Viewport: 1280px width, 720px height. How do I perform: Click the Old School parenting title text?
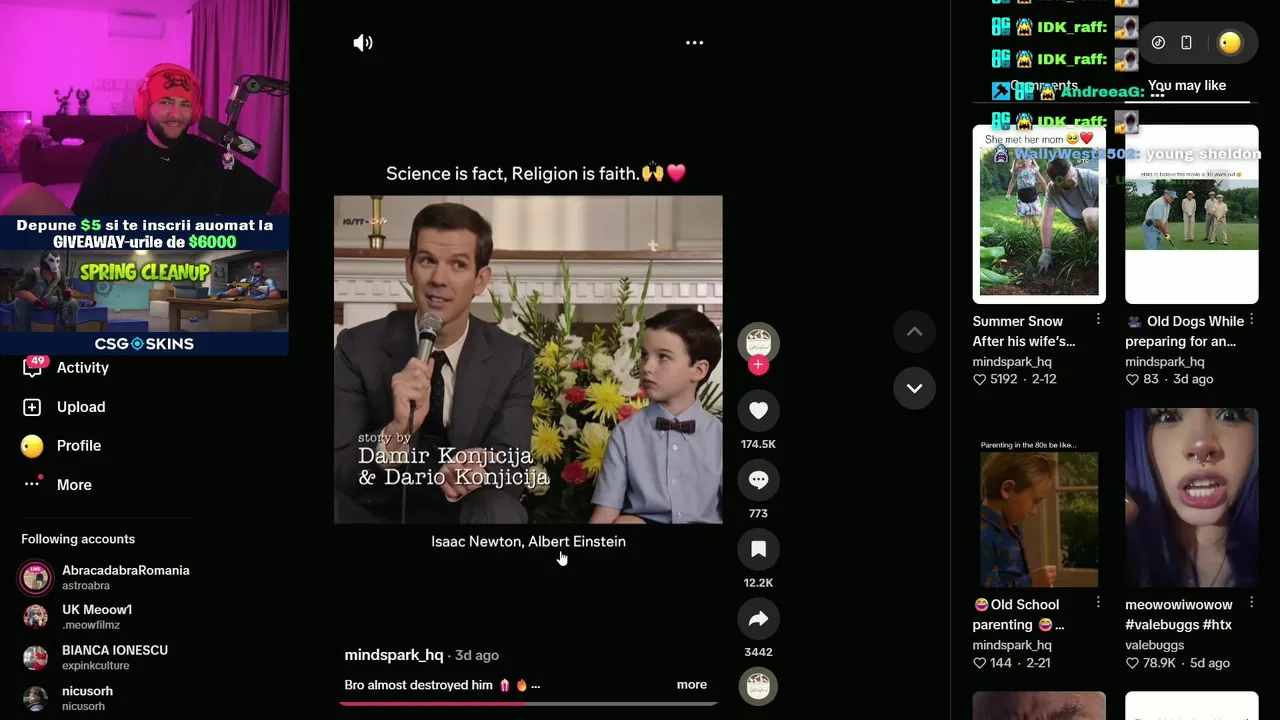(1019, 614)
